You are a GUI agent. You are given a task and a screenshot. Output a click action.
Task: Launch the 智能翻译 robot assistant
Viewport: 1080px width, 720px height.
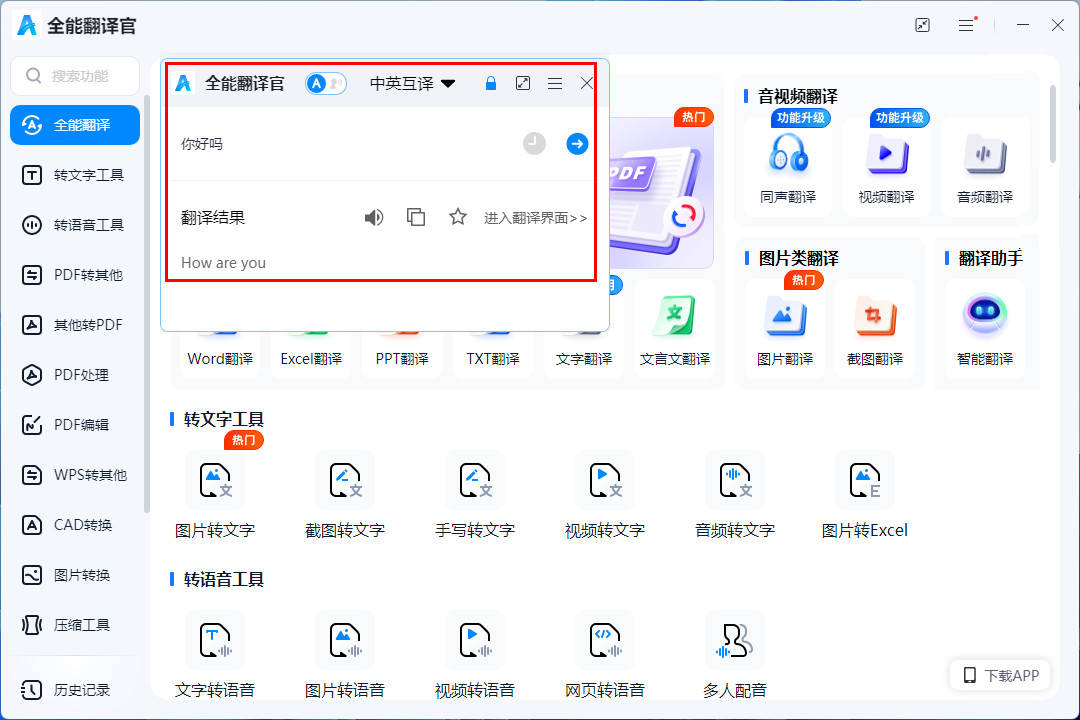[985, 329]
